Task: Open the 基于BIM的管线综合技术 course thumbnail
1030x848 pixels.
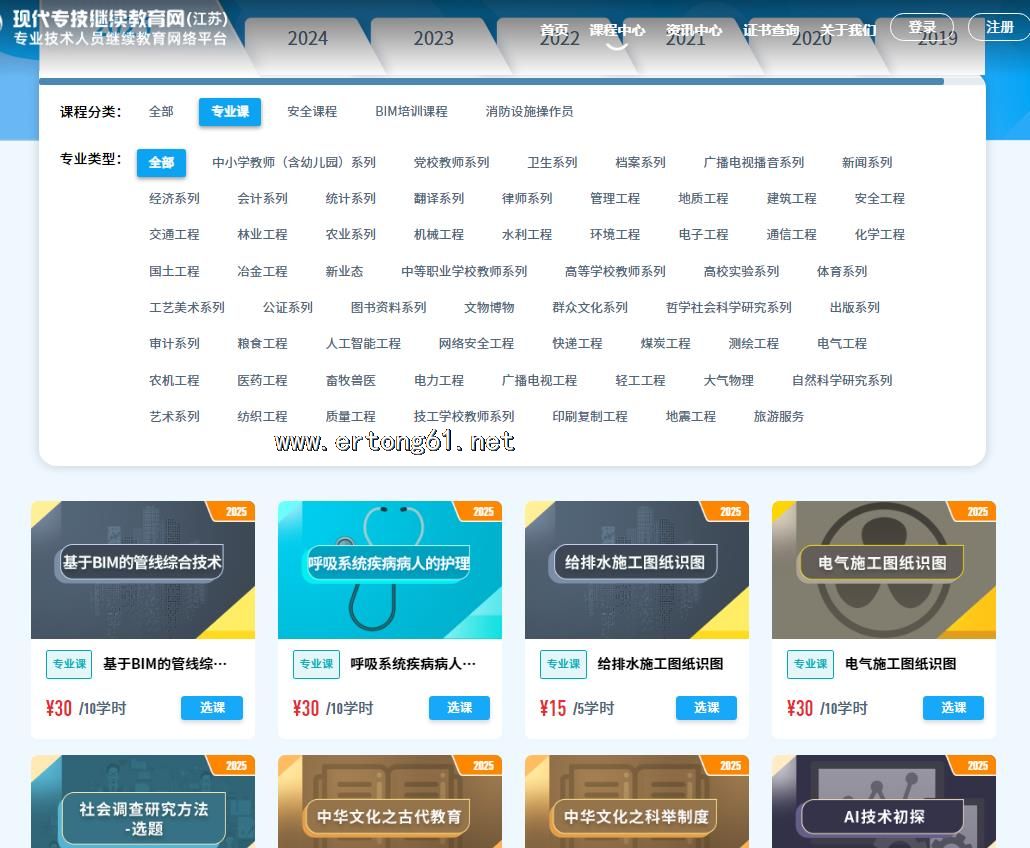Action: click(143, 570)
